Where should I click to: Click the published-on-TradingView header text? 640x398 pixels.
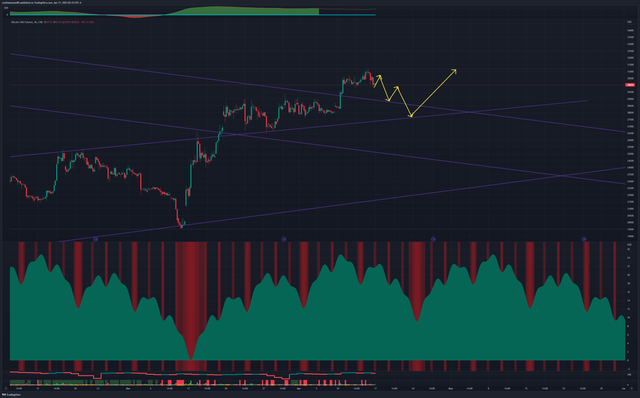[x=41, y=2]
